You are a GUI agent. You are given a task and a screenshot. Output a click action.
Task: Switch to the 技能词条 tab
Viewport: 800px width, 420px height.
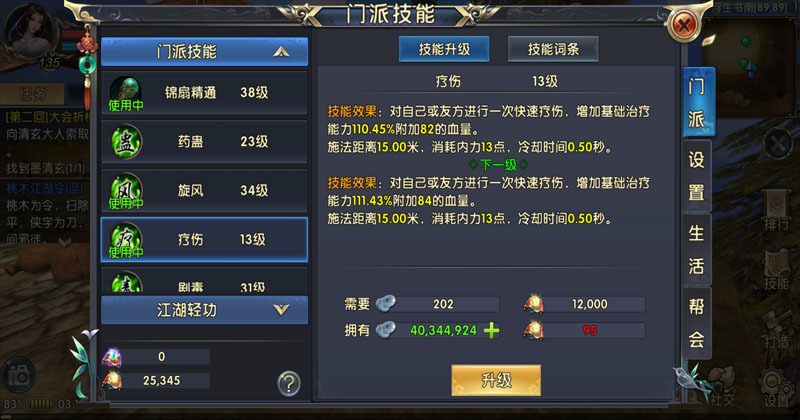coord(553,49)
